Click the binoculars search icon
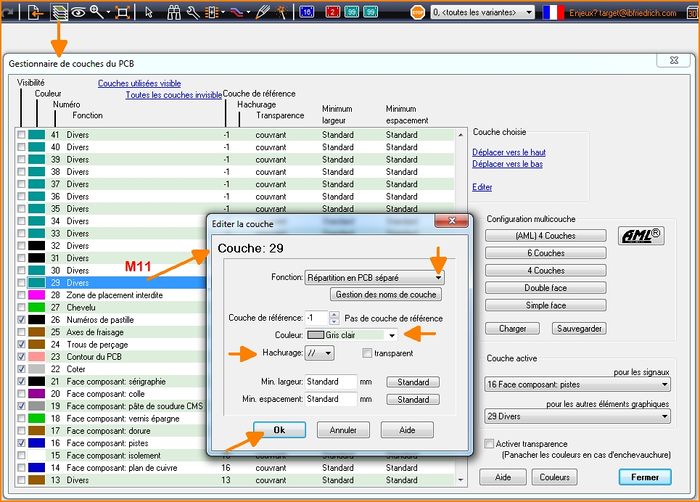 click(171, 13)
